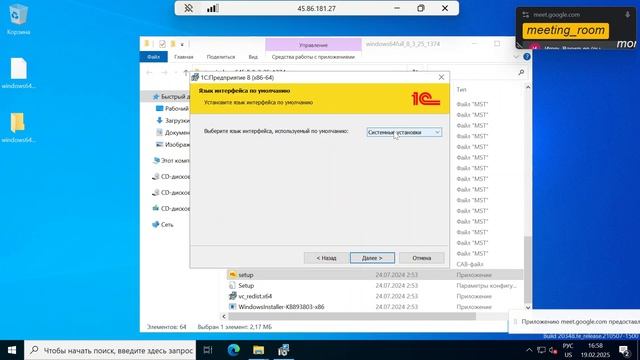The height and width of the screenshot is (360, 640).
Task: Click Выбран 1 элемент: 2,17 МБ status
Action: [234, 327]
